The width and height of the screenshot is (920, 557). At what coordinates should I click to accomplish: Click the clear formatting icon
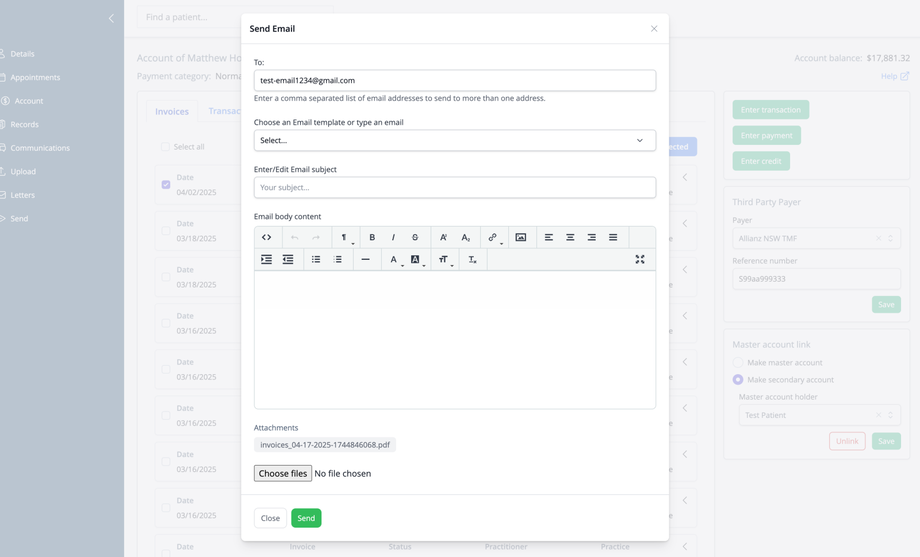click(472, 259)
